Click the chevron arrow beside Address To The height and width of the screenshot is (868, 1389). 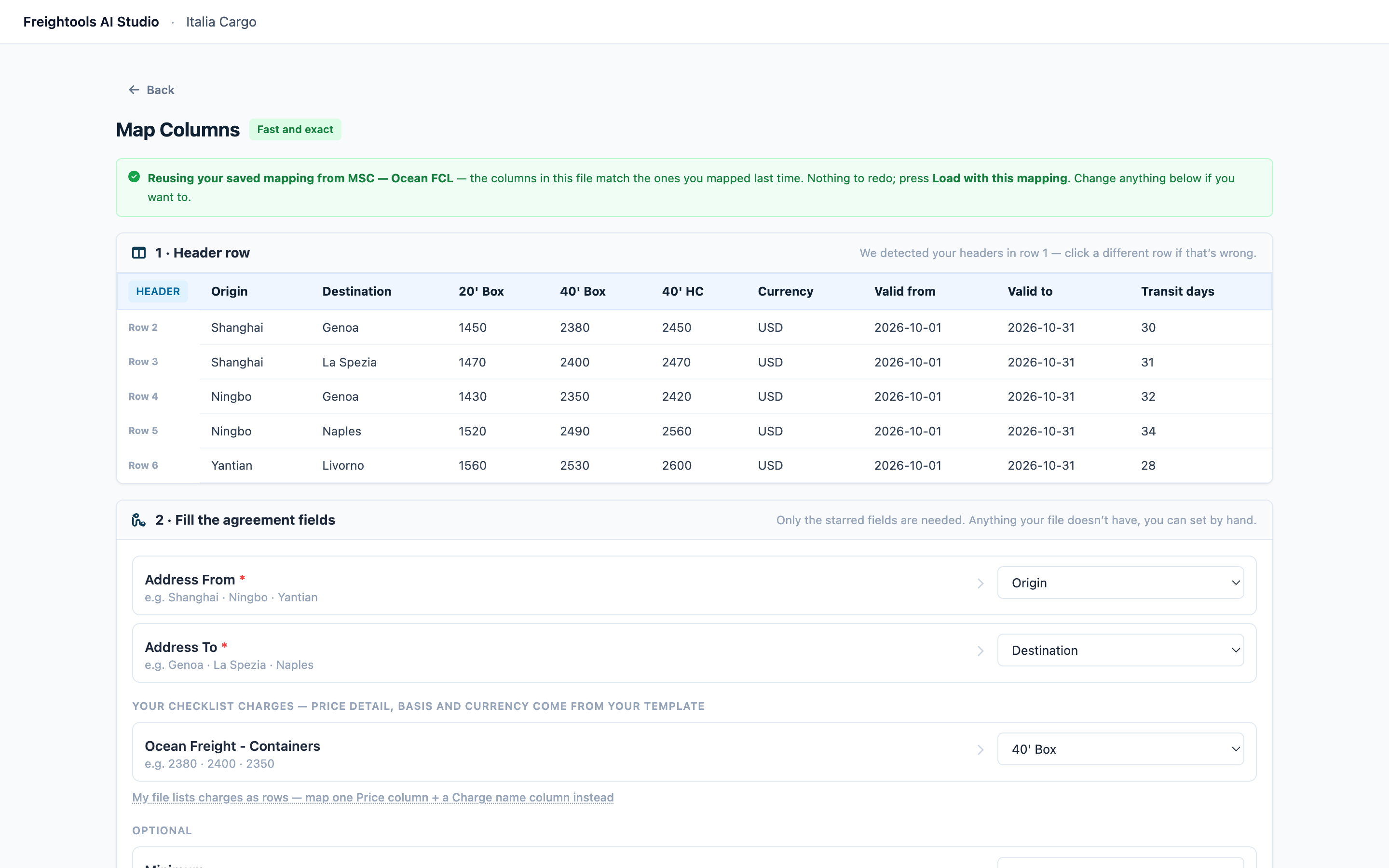pos(980,651)
